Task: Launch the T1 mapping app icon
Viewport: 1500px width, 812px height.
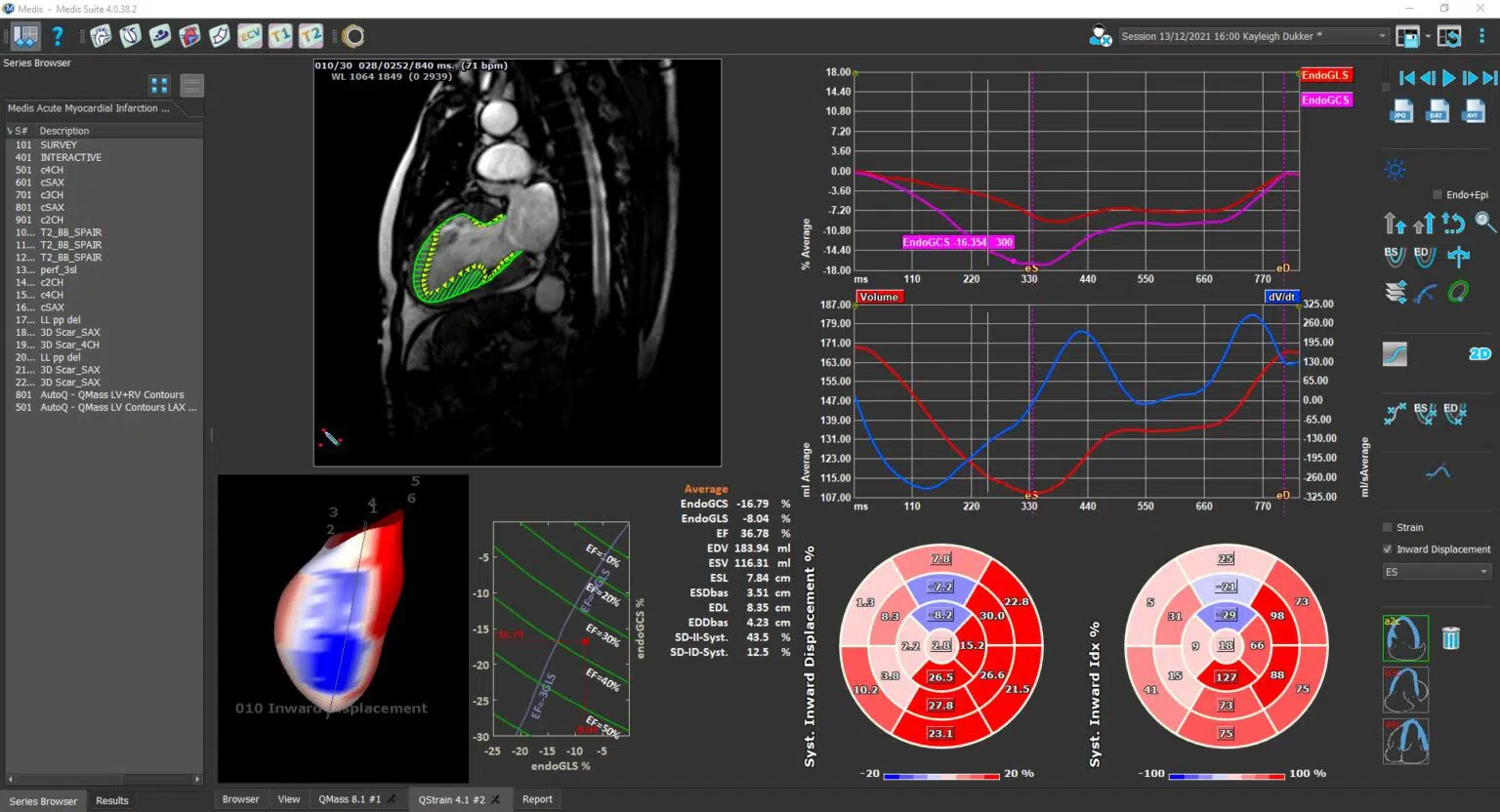Action: 280,36
